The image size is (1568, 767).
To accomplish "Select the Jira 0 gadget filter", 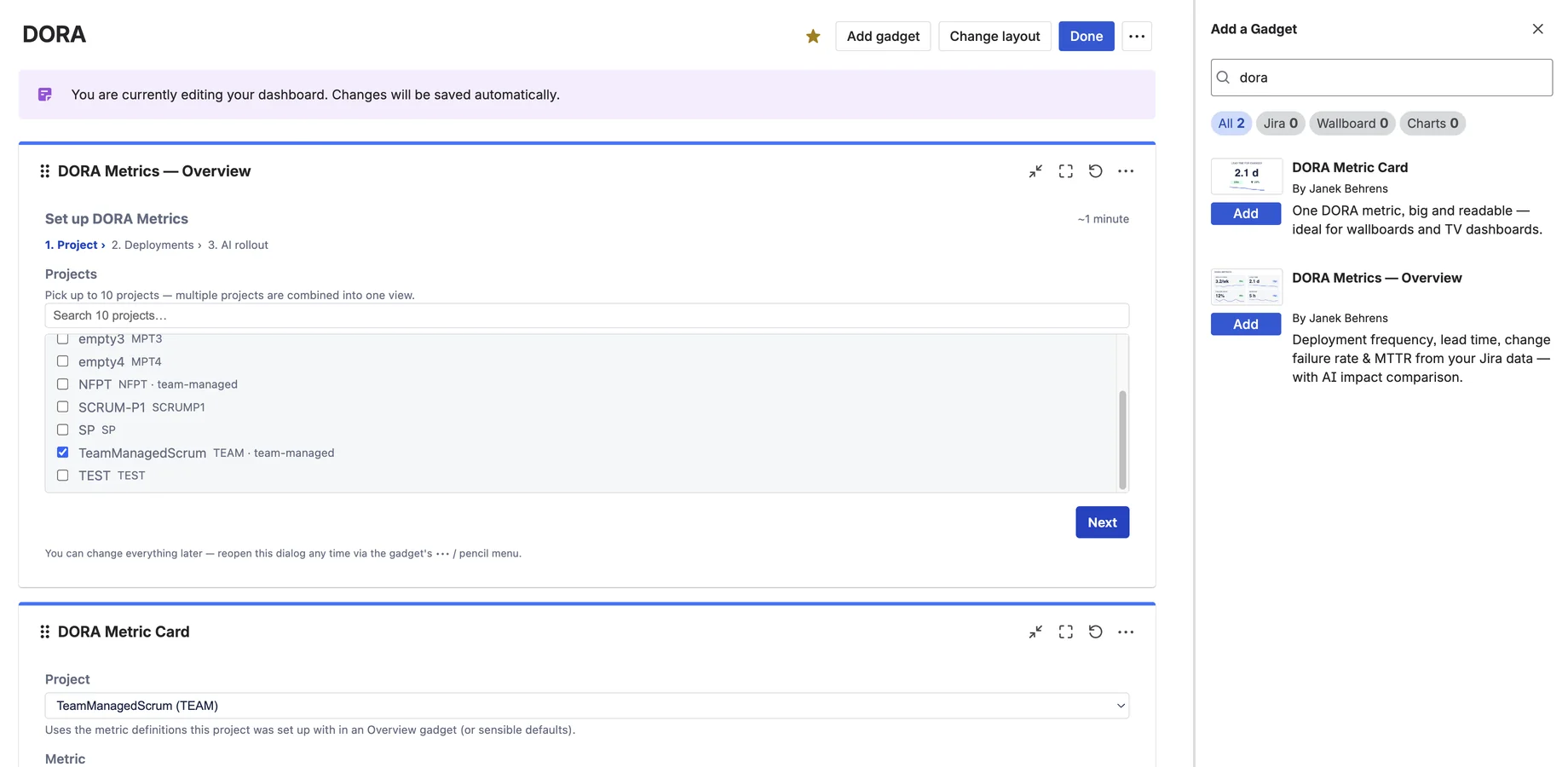I will 1281,124.
